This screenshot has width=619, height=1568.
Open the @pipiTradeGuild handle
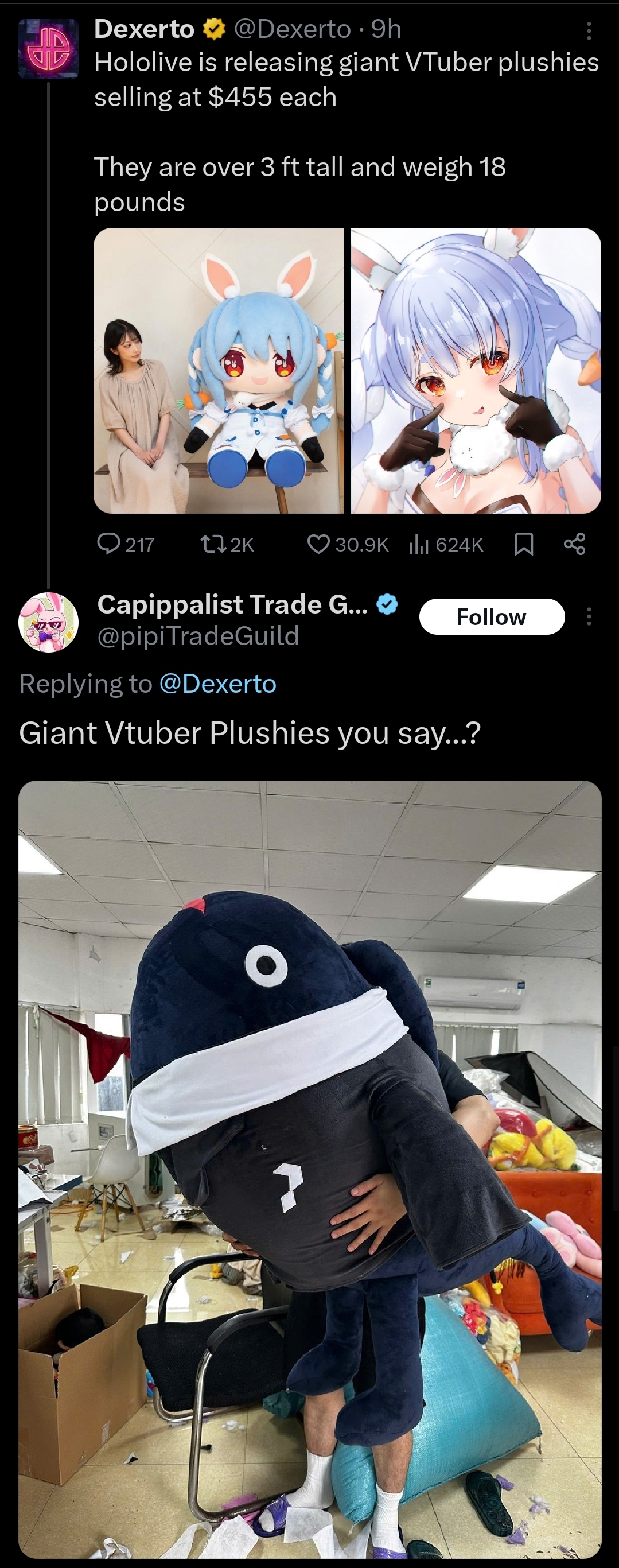click(x=198, y=636)
